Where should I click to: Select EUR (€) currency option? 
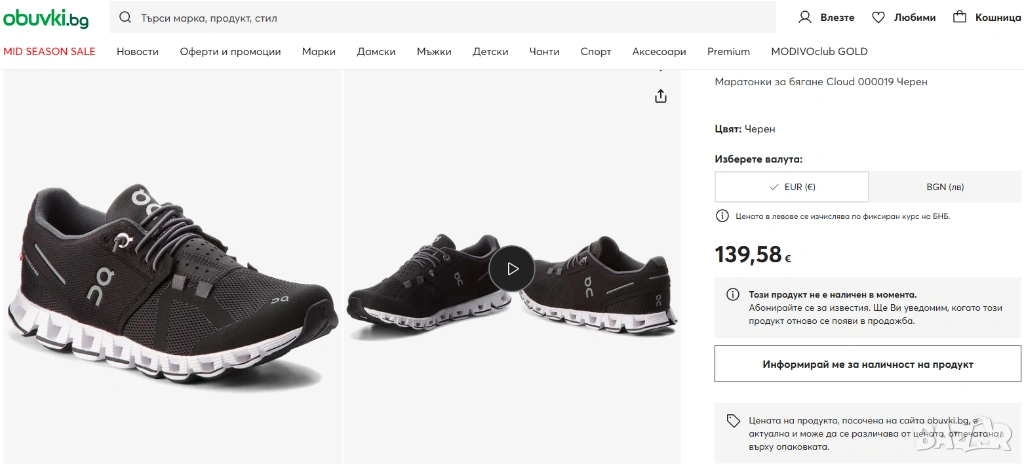[792, 187]
